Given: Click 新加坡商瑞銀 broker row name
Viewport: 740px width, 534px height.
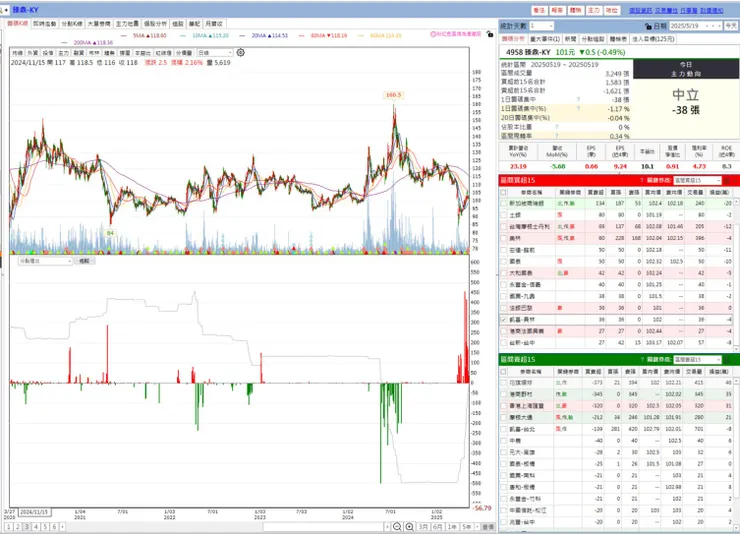Looking at the screenshot, I should click(526, 203).
